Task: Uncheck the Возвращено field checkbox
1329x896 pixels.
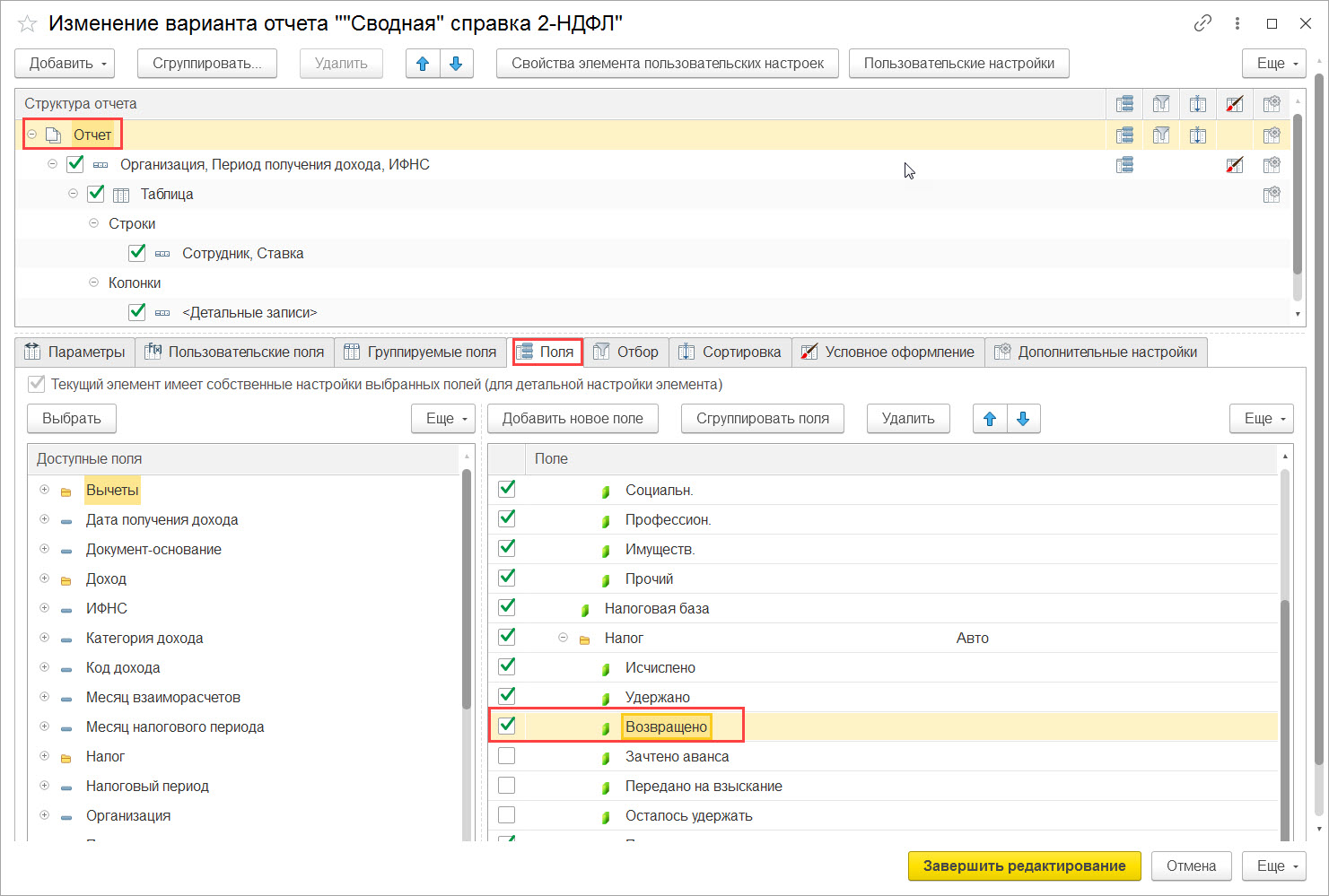Action: (x=507, y=726)
